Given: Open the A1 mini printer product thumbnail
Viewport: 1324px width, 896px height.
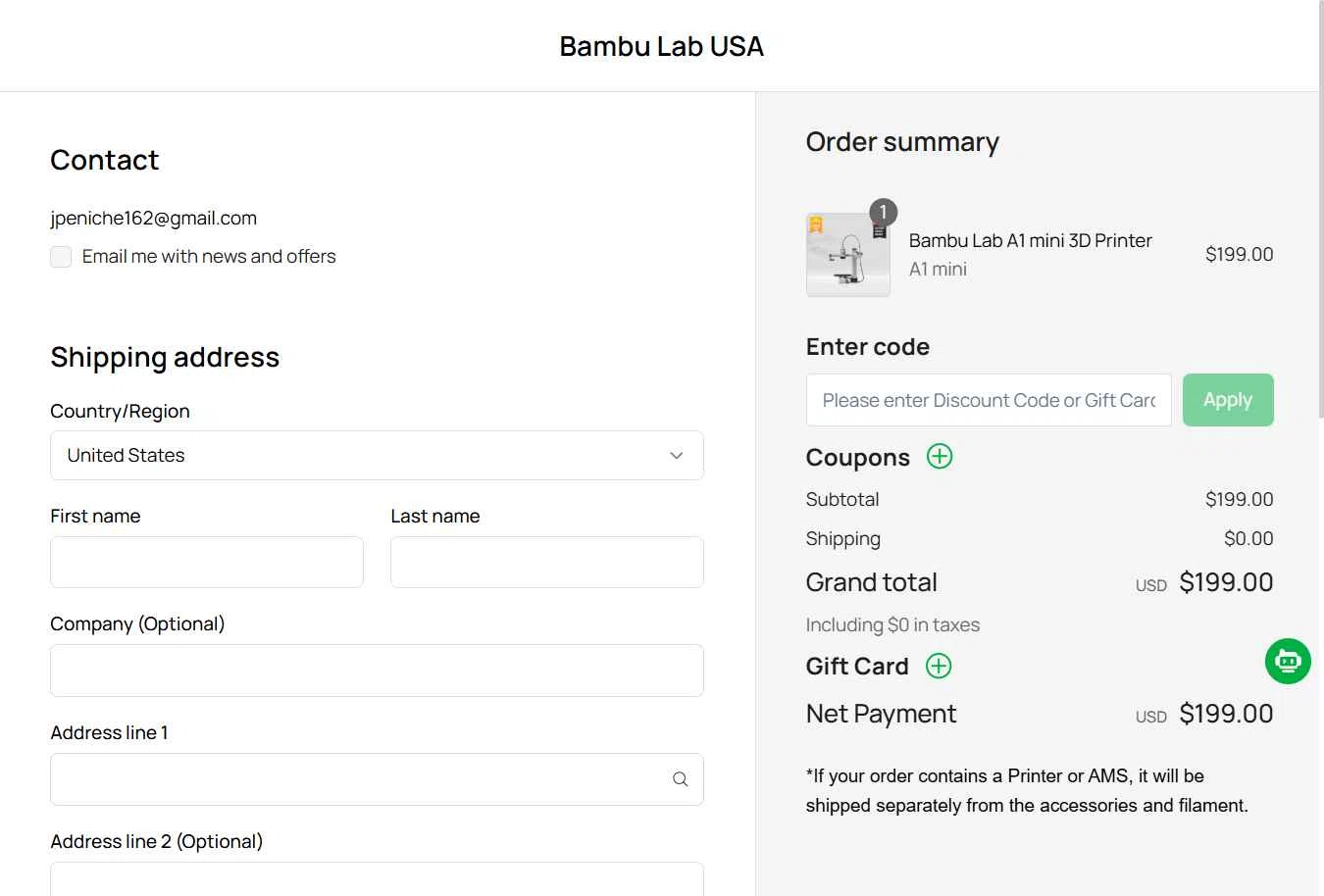Looking at the screenshot, I should 848,255.
